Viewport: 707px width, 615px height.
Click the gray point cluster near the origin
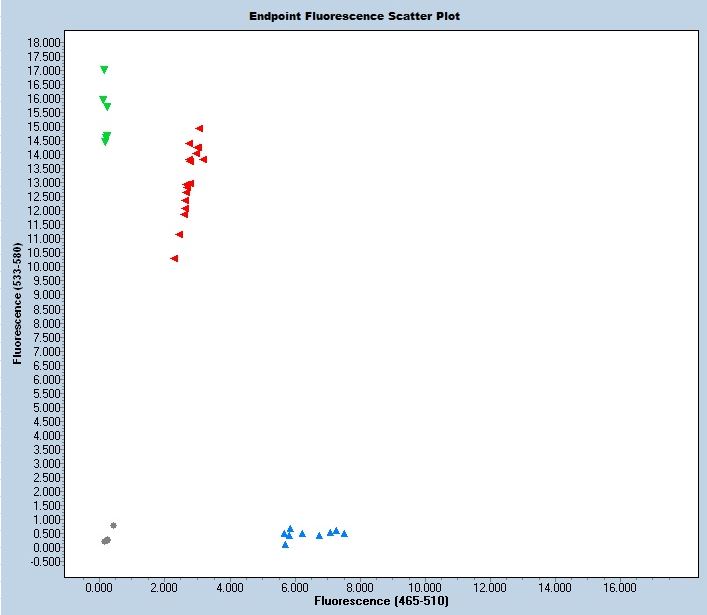click(x=105, y=541)
